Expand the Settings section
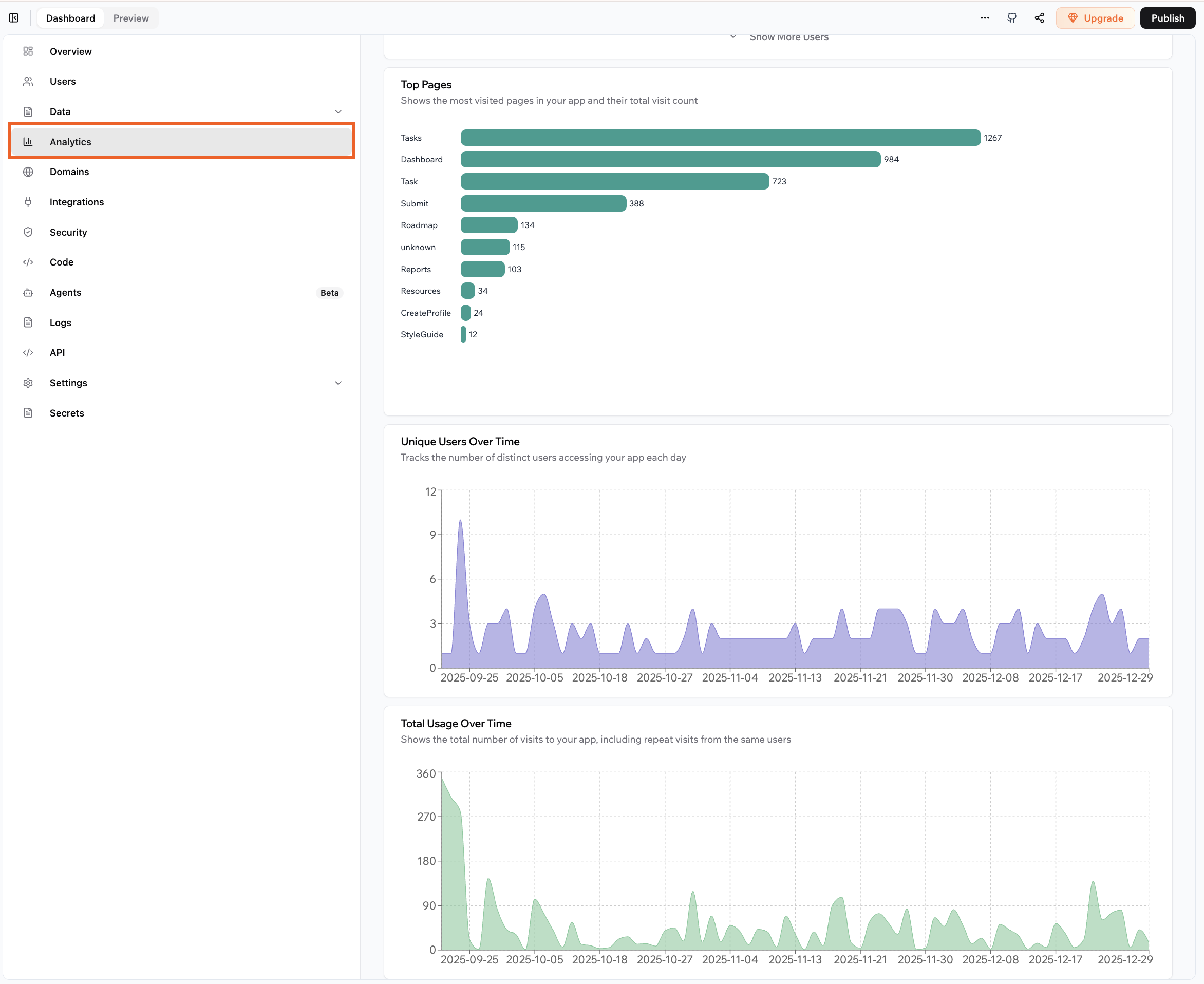 (x=338, y=383)
